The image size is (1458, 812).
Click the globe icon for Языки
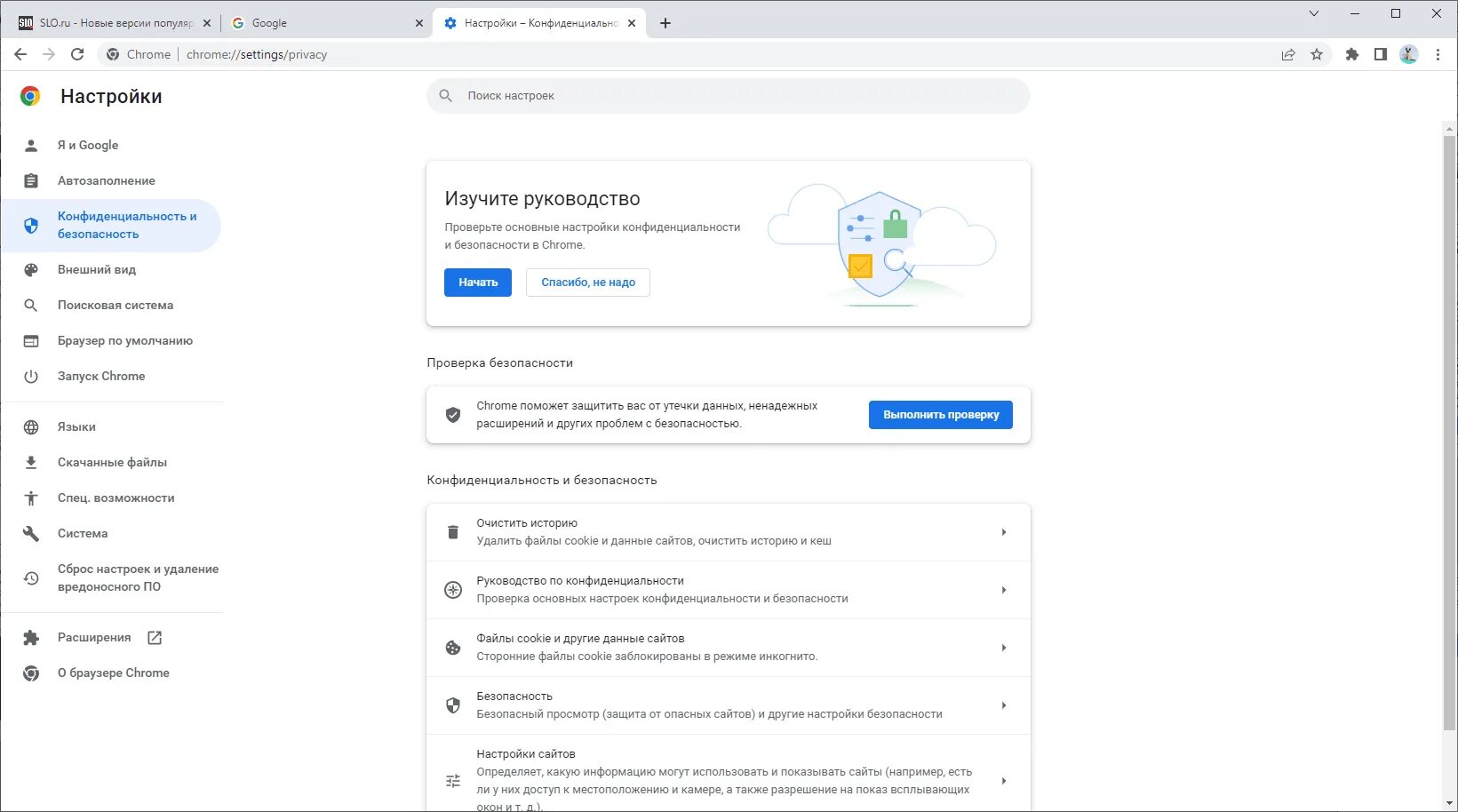pos(31,426)
